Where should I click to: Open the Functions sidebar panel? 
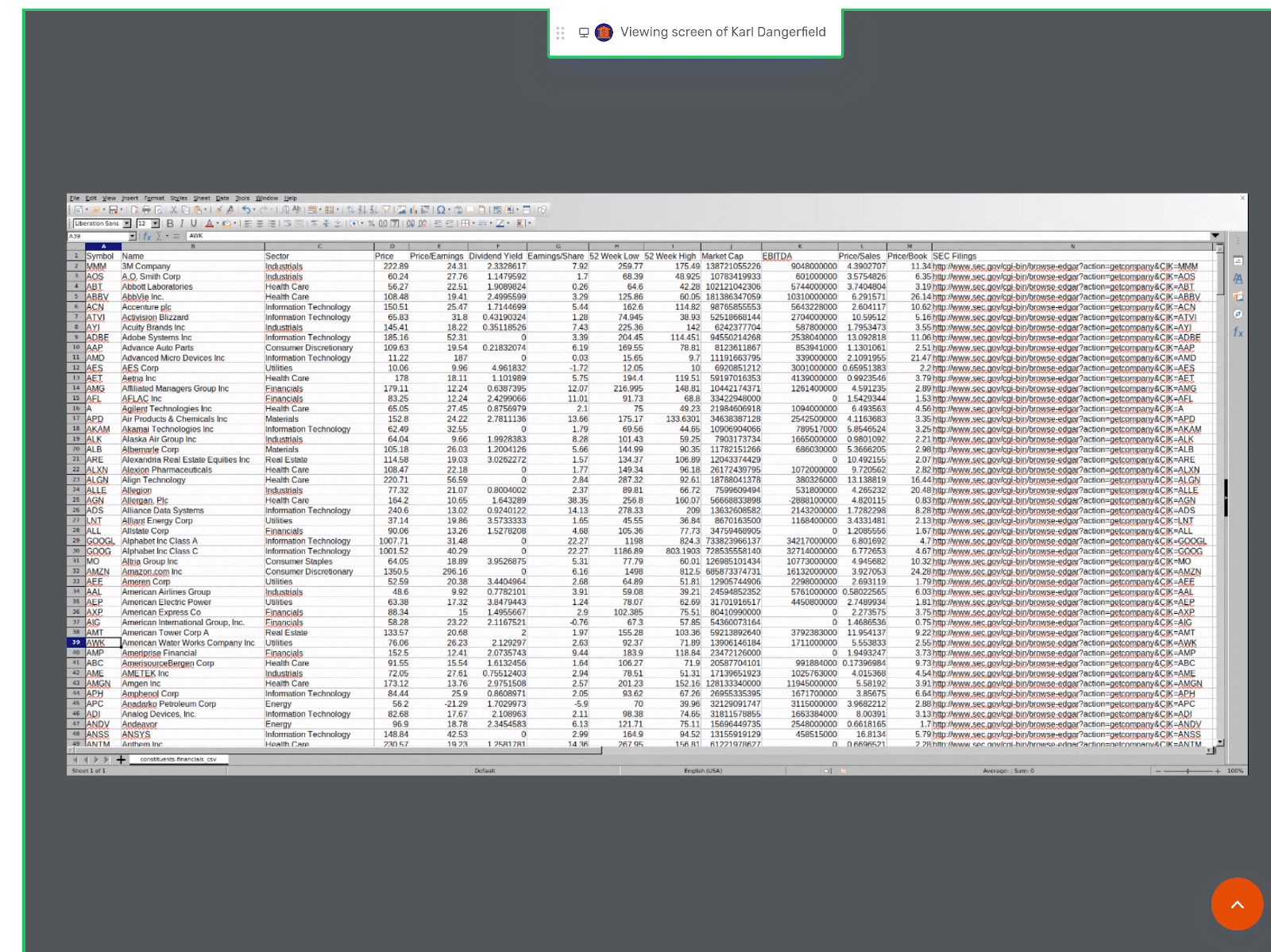(1238, 331)
